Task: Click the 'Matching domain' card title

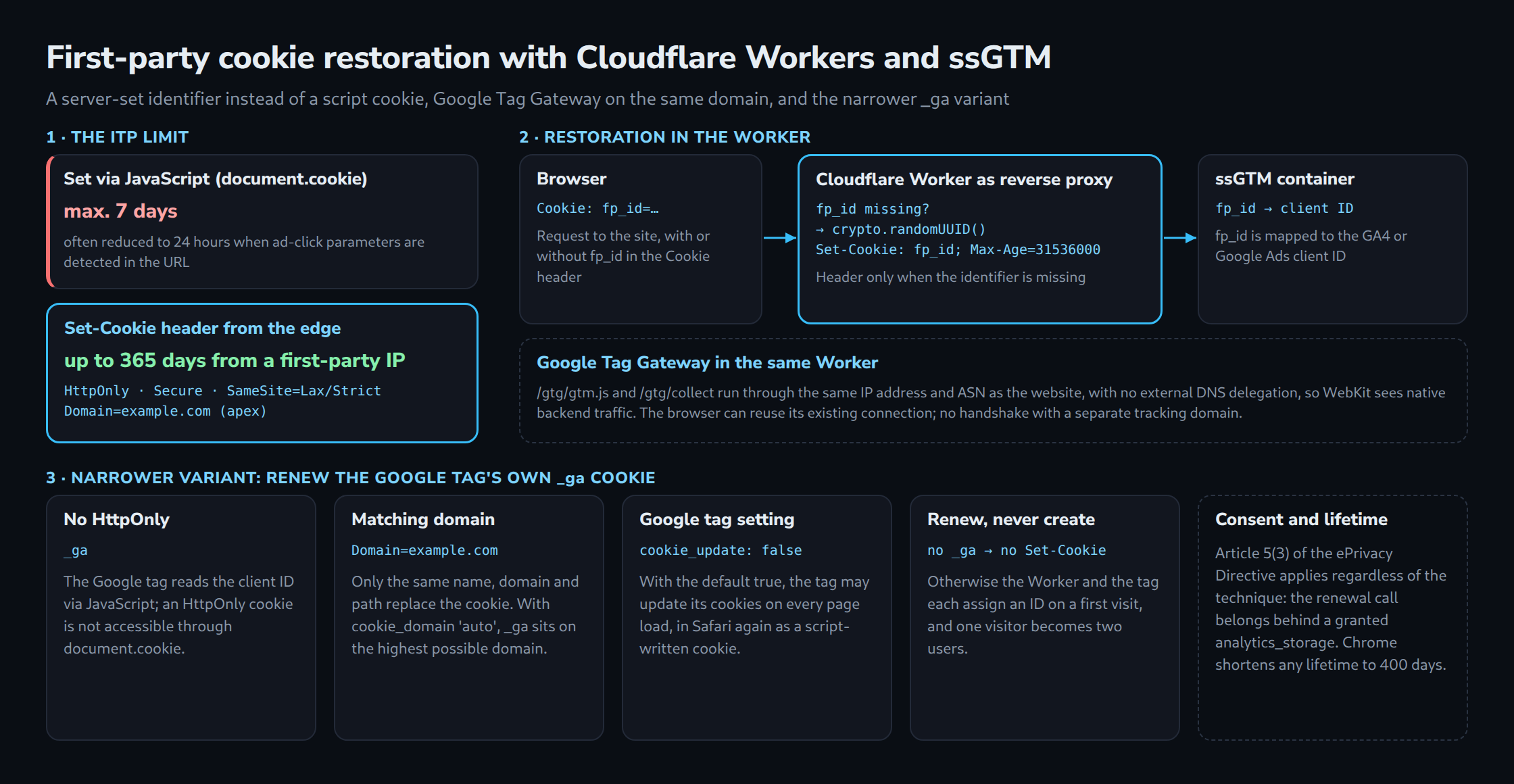Action: (423, 519)
